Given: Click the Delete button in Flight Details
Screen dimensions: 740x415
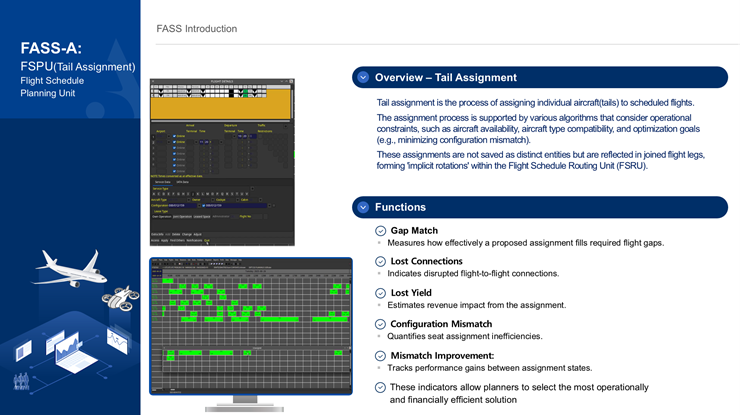Looking at the screenshot, I should [177, 234].
